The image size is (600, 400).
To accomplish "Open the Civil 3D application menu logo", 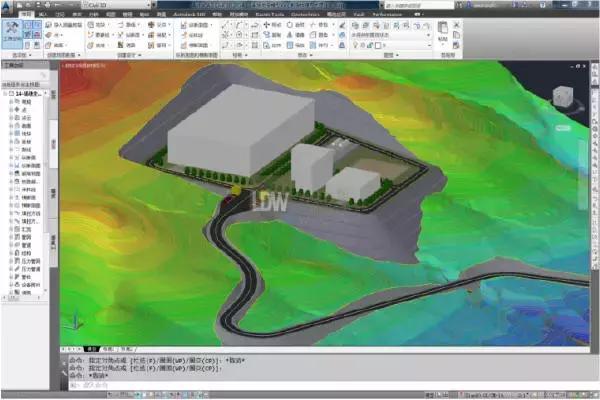I will pos(9,7).
